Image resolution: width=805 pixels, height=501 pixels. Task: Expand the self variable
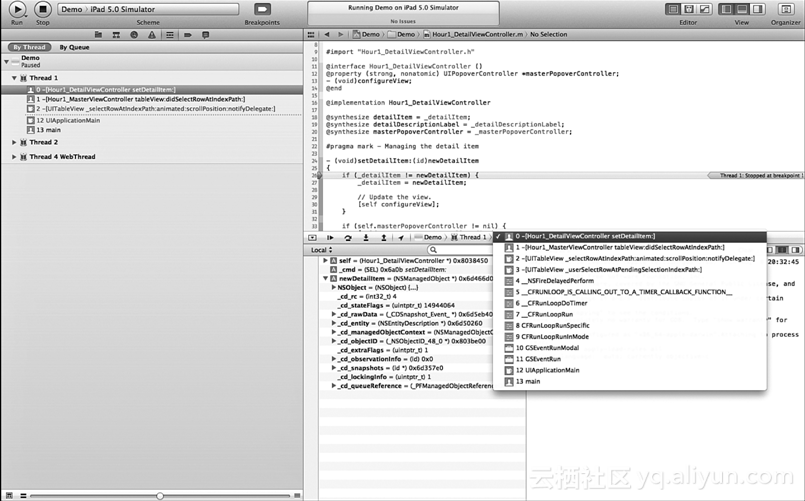[325, 261]
